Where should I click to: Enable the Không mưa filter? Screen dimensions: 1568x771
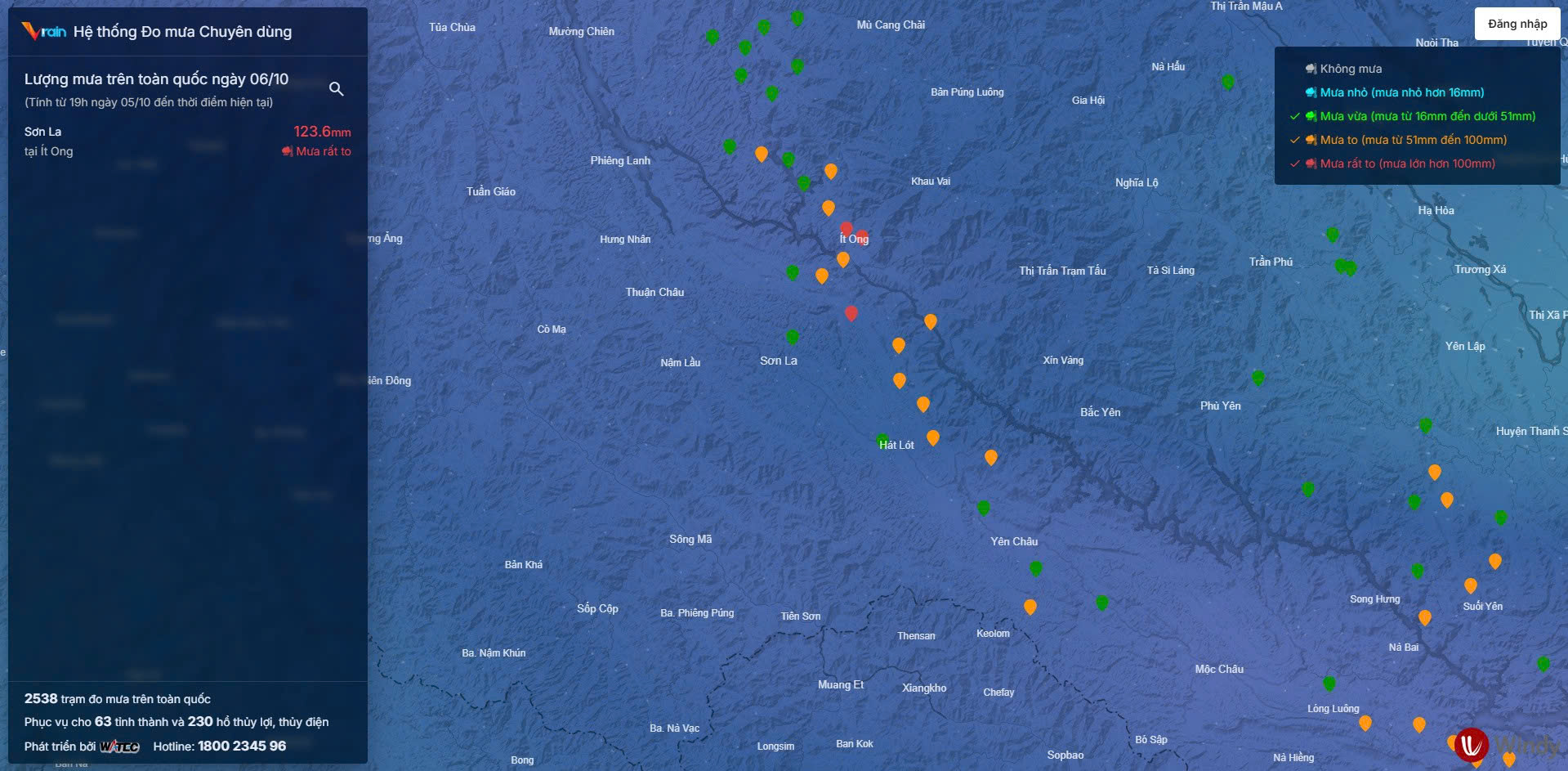click(x=1350, y=69)
